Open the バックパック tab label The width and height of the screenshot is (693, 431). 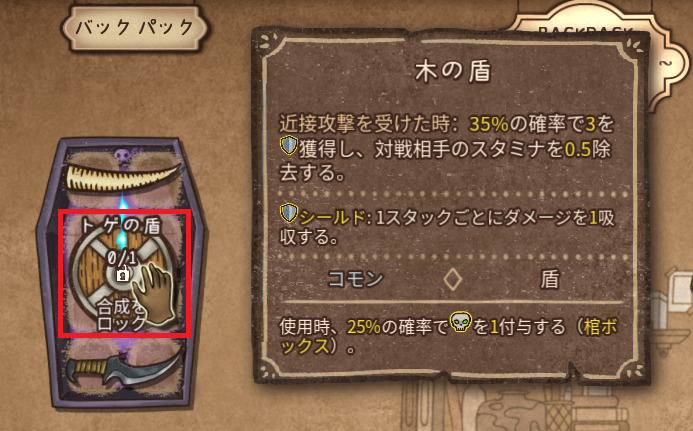(134, 27)
